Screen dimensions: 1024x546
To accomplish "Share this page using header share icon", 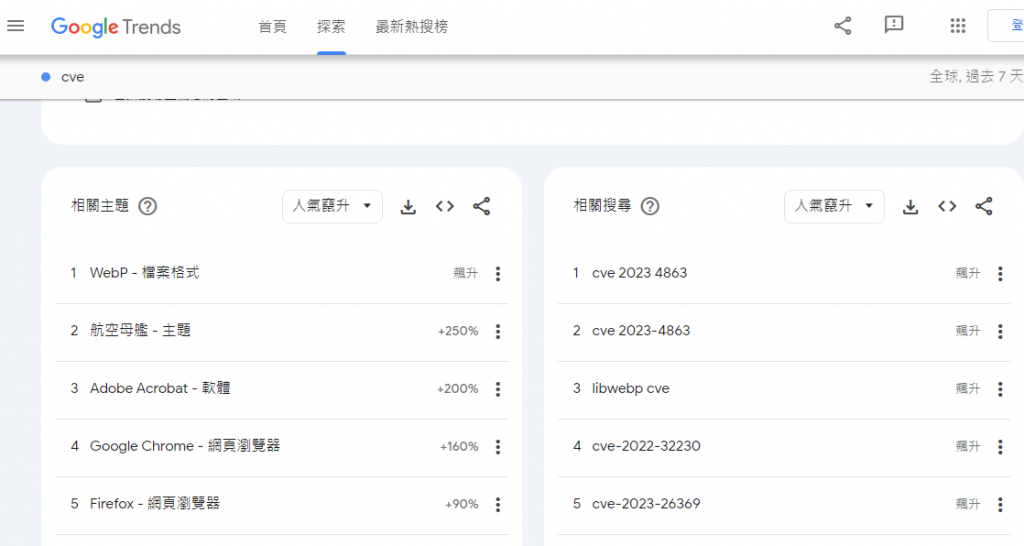I will 842,26.
